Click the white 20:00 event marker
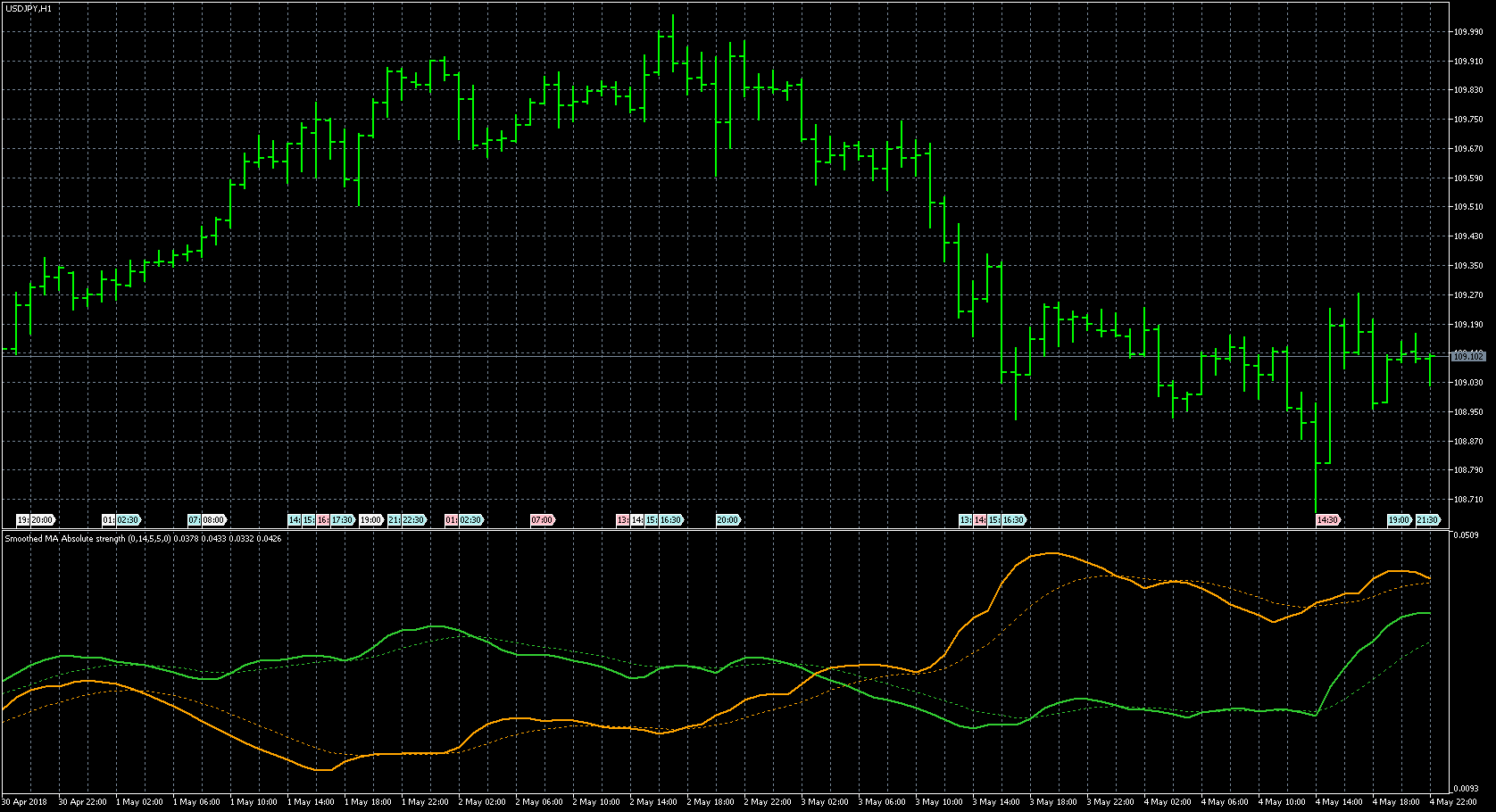This screenshot has width=1496, height=812. pos(43,520)
